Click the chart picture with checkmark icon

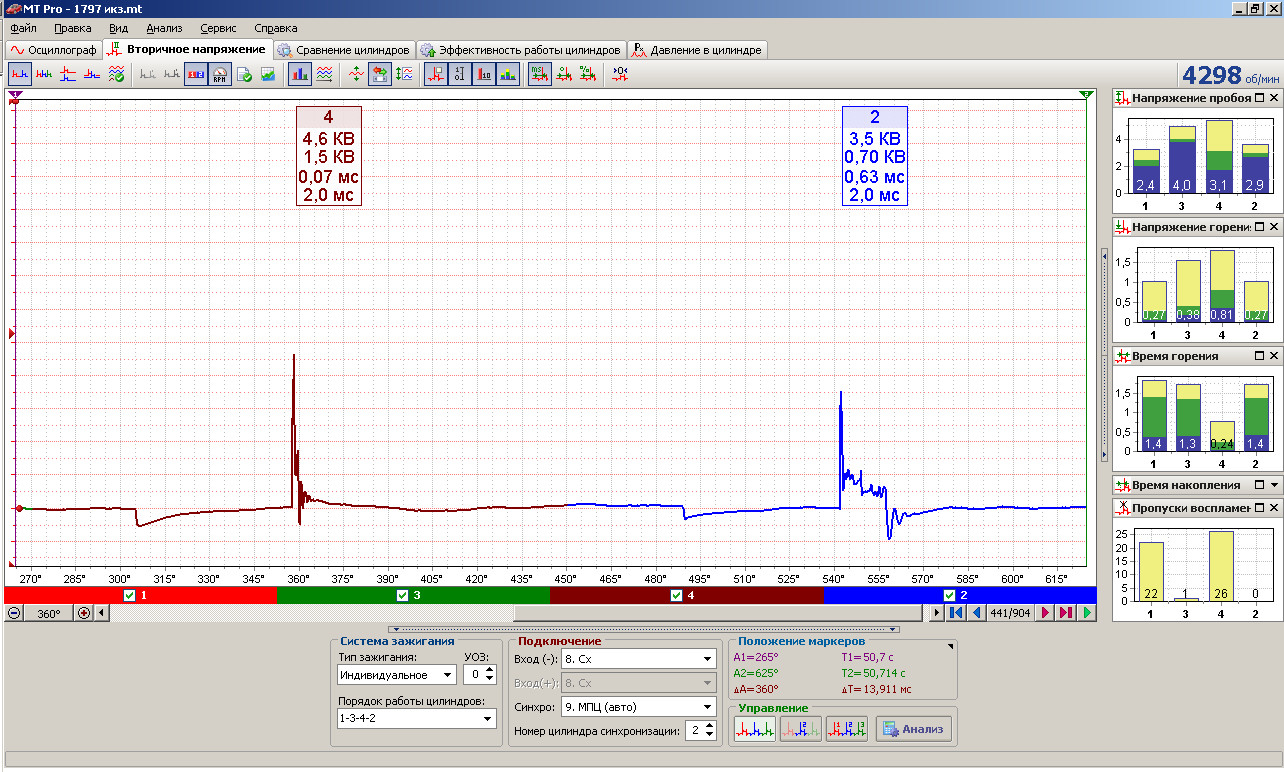point(268,73)
